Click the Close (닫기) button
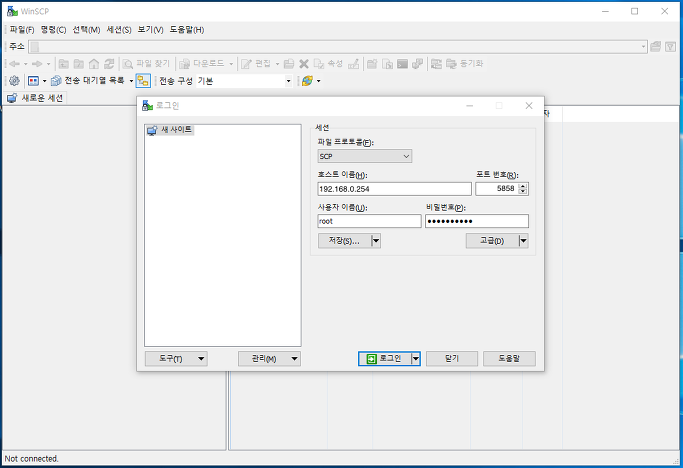The height and width of the screenshot is (468, 683). point(452,359)
